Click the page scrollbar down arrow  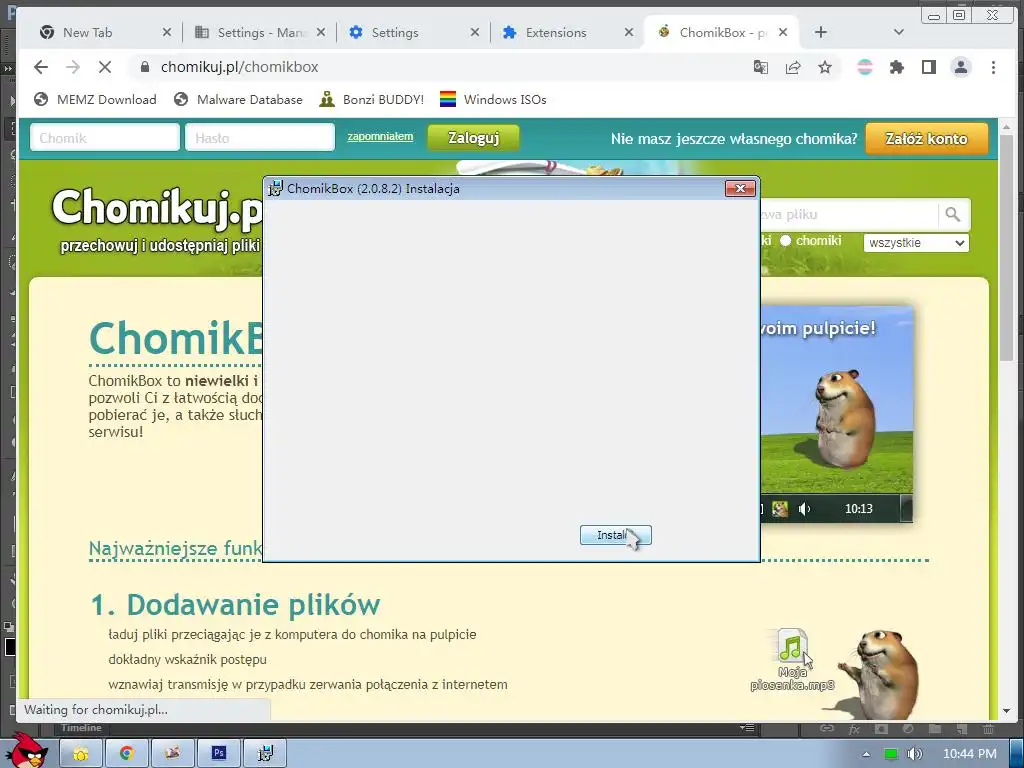(x=1006, y=711)
